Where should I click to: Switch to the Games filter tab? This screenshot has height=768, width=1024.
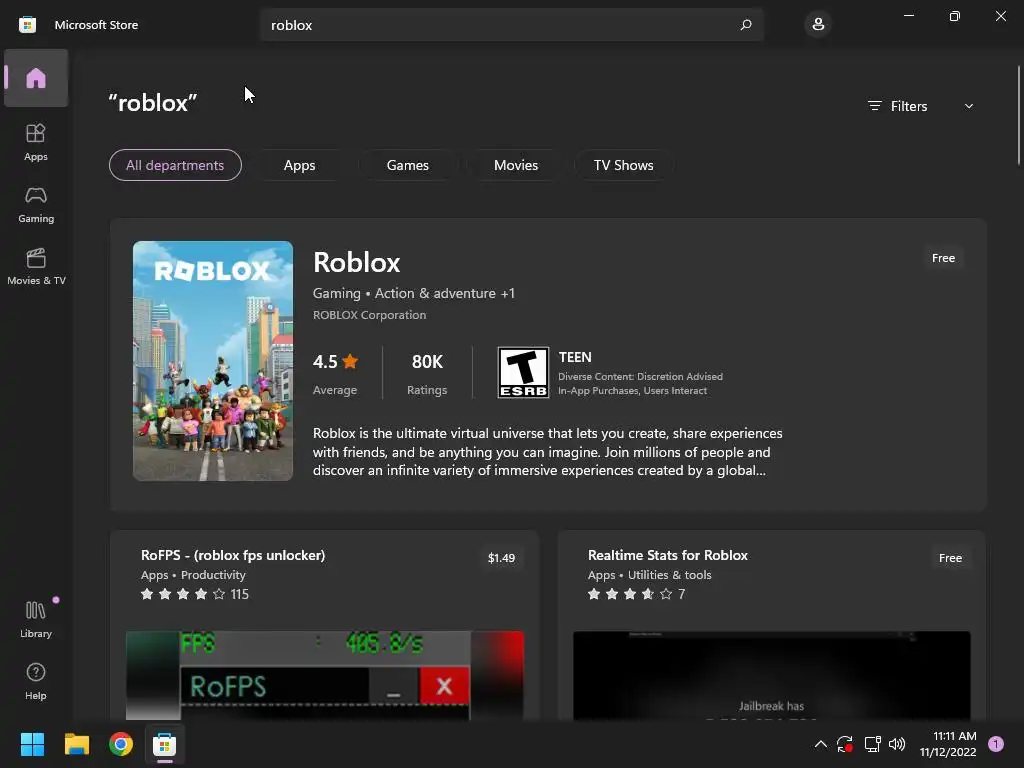(x=408, y=165)
